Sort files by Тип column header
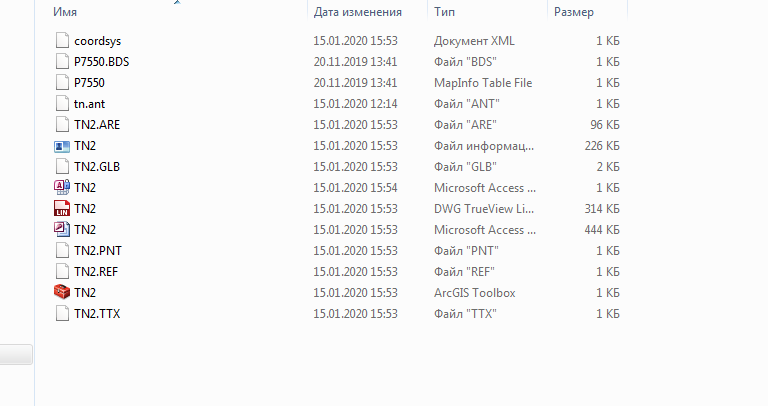Screen dimensions: 768x406 (x=444, y=12)
